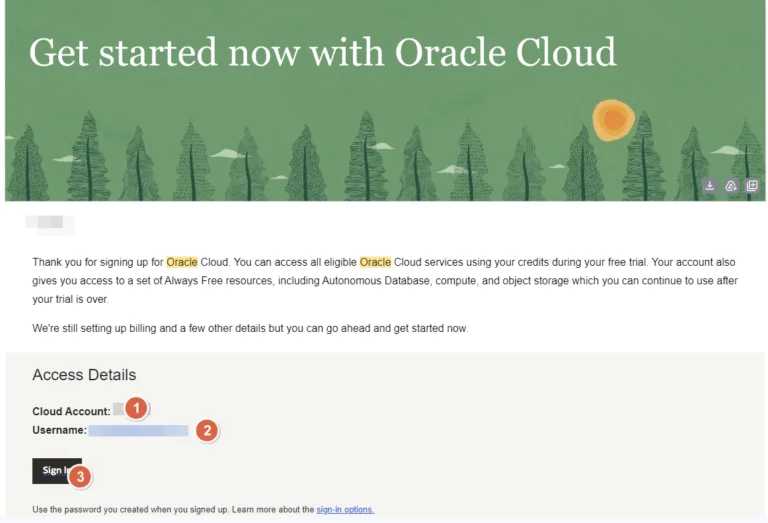The image size is (768, 523).
Task: Click the "Get started now with Oracle Cloud" title
Action: (x=322, y=52)
